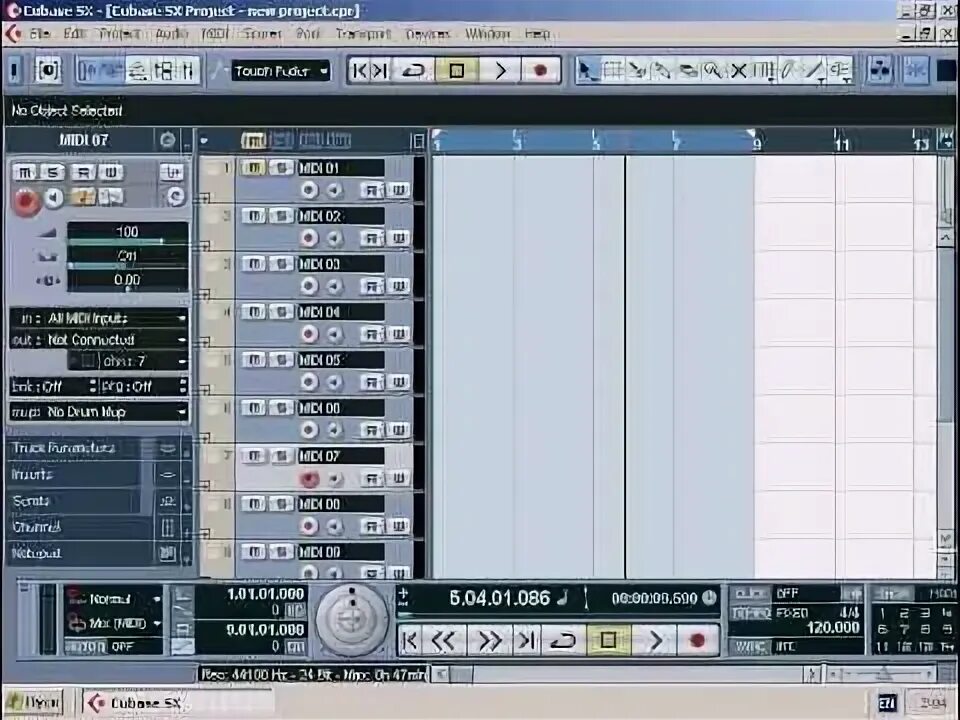
Task: Disable record-enable on MIDI 07 track
Action: tap(310, 479)
